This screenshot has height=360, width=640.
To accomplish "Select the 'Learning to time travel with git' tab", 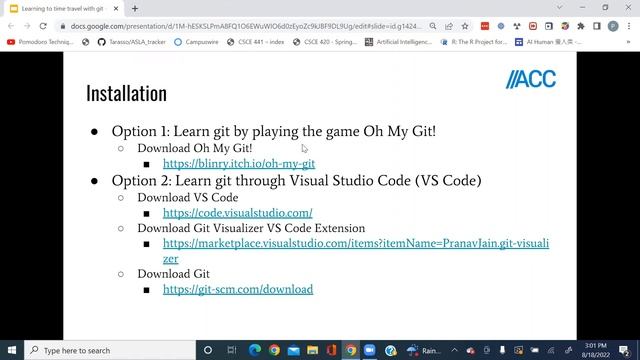I will click(64, 8).
